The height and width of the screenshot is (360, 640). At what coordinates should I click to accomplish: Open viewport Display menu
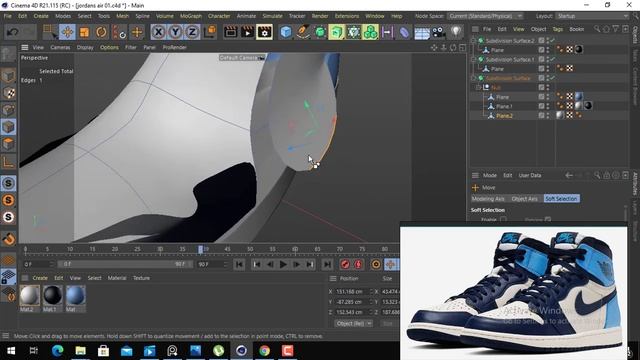point(85,47)
